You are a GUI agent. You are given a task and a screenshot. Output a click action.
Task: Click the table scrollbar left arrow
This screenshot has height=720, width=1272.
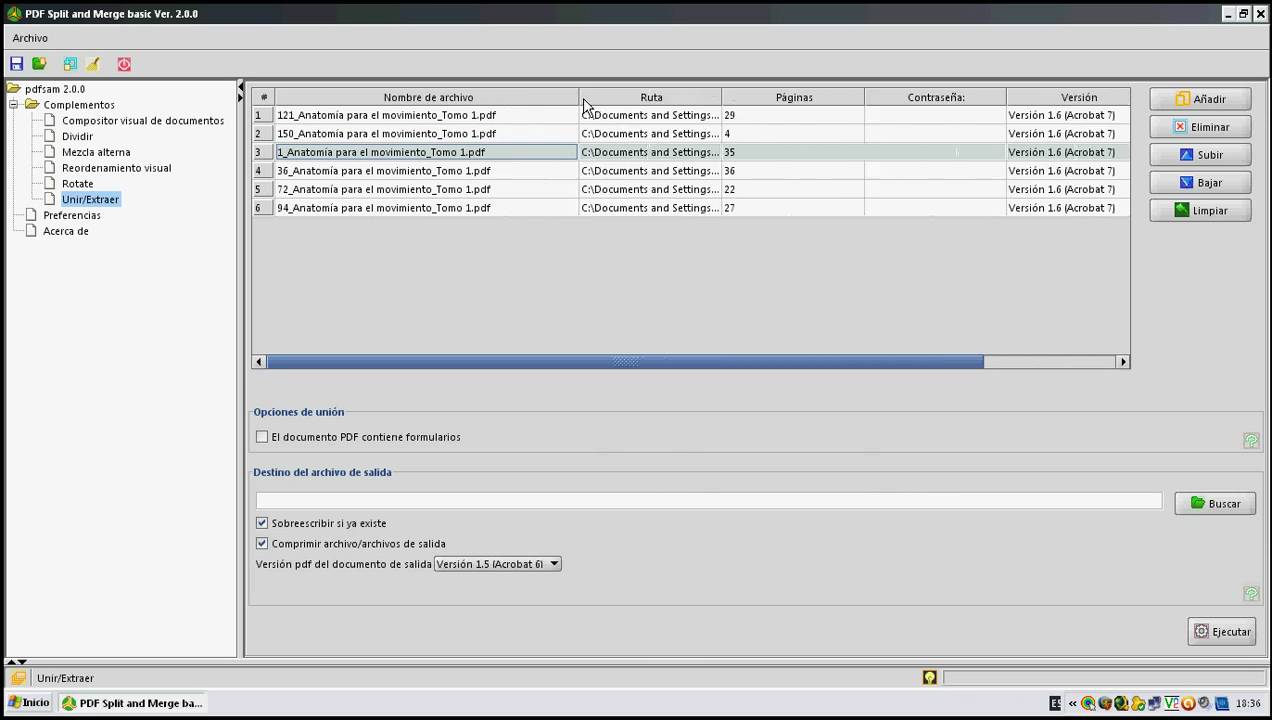click(259, 362)
